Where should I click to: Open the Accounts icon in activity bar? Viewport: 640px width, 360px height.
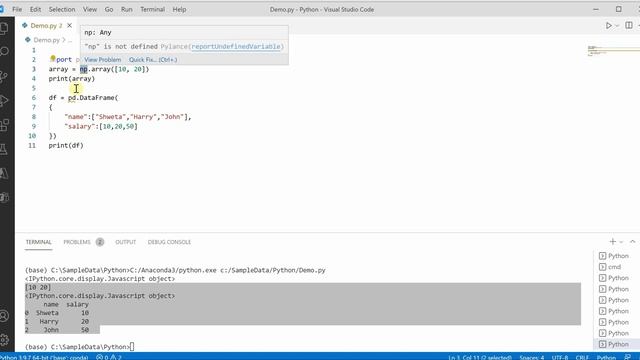[4, 316]
